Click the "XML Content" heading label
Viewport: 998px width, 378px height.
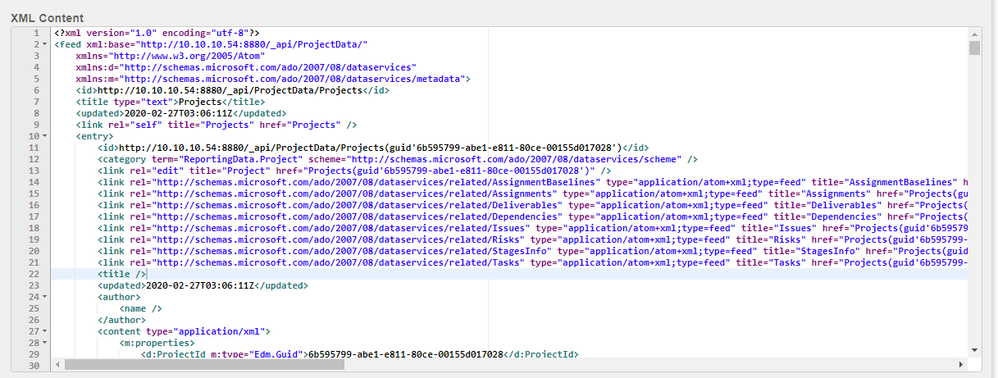47,18
